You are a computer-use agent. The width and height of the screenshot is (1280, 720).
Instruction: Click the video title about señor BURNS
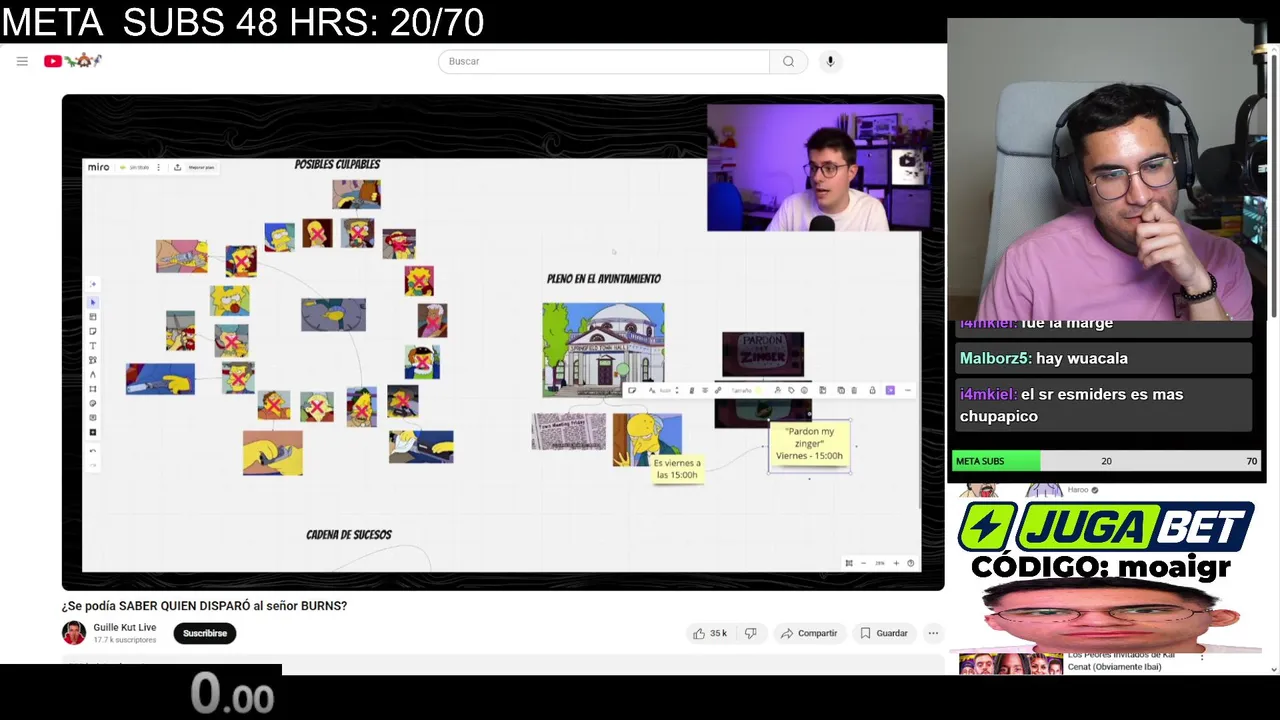pos(204,606)
